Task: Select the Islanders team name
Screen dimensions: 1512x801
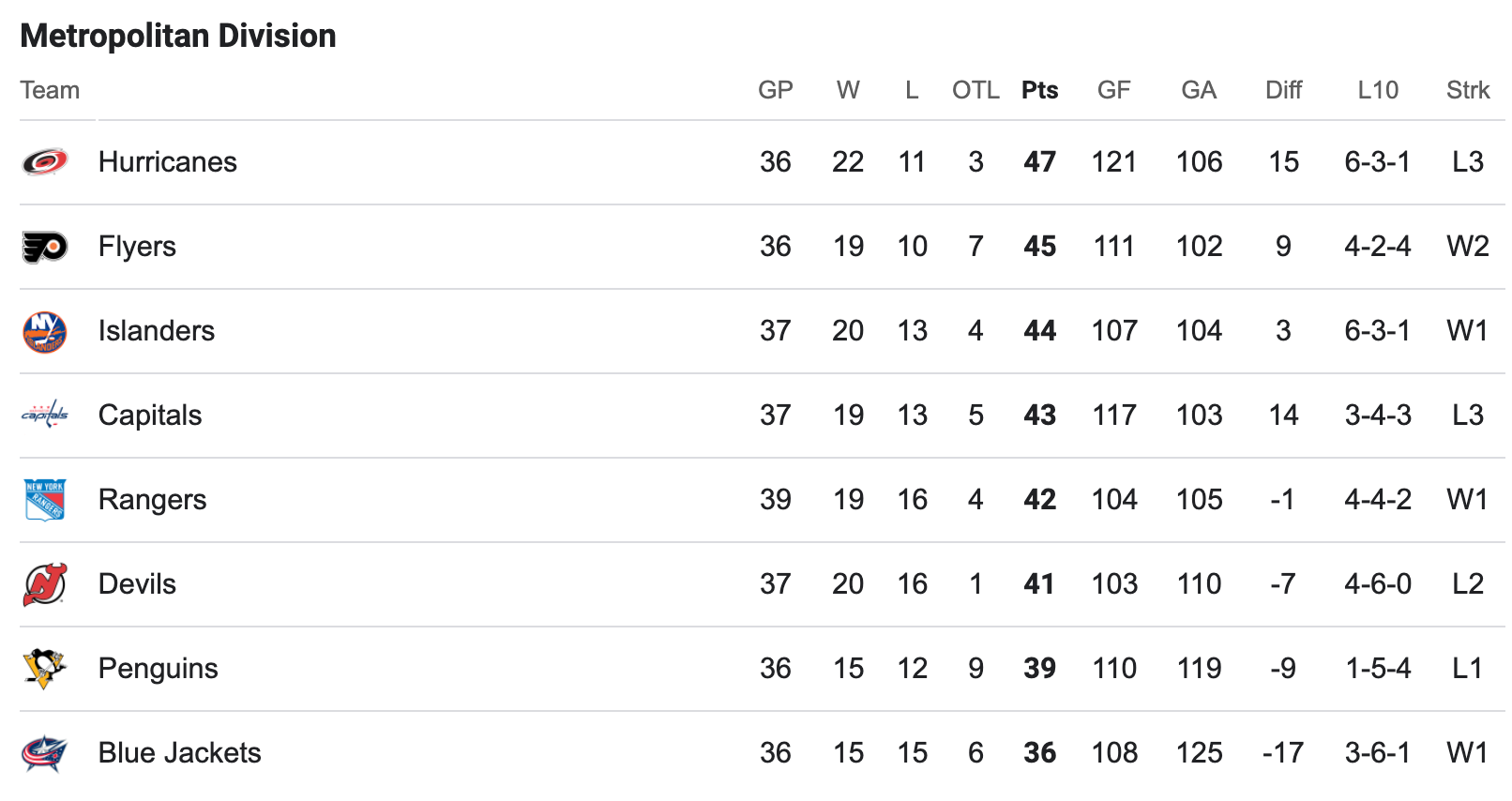Action: pyautogui.click(x=157, y=331)
